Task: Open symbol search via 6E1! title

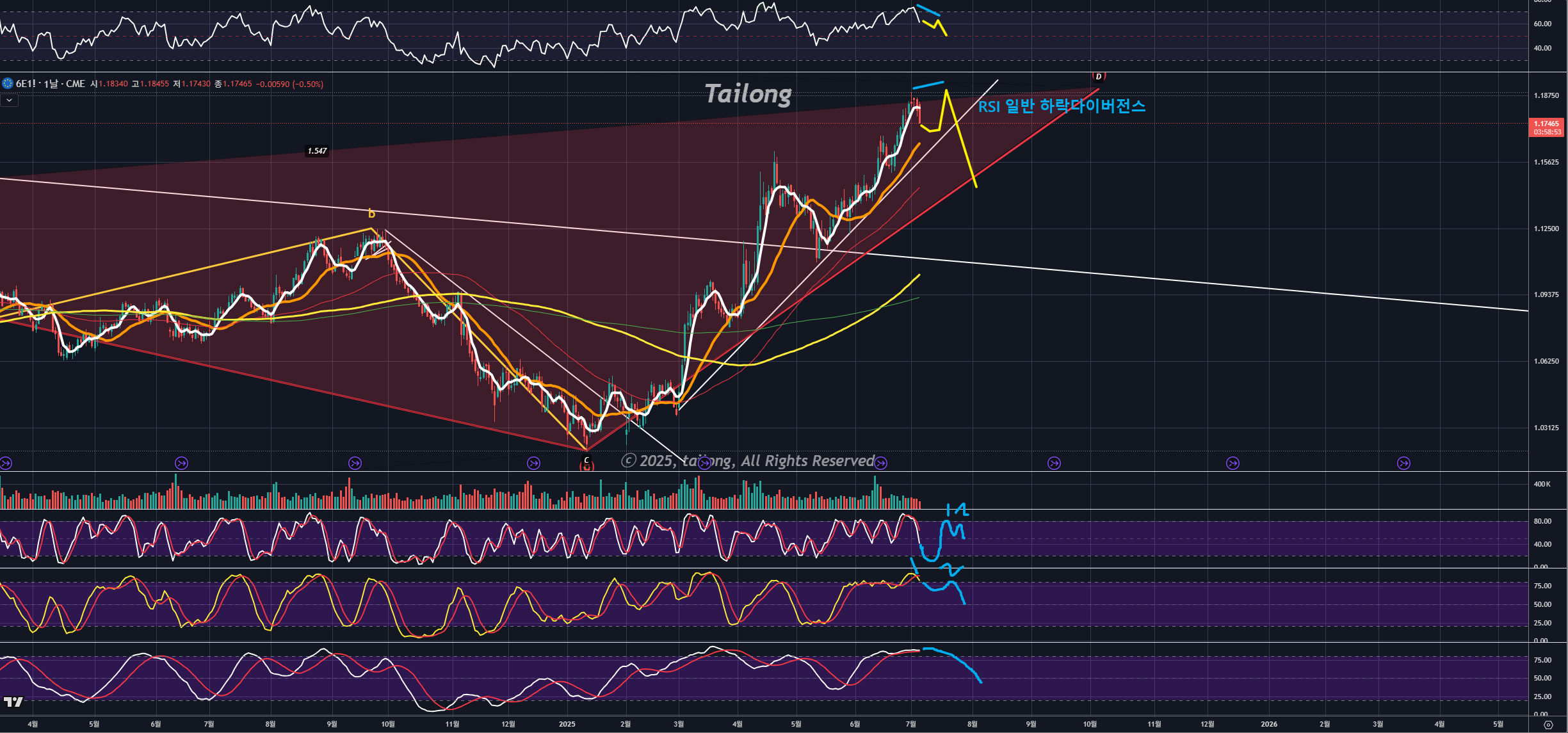Action: coord(26,84)
